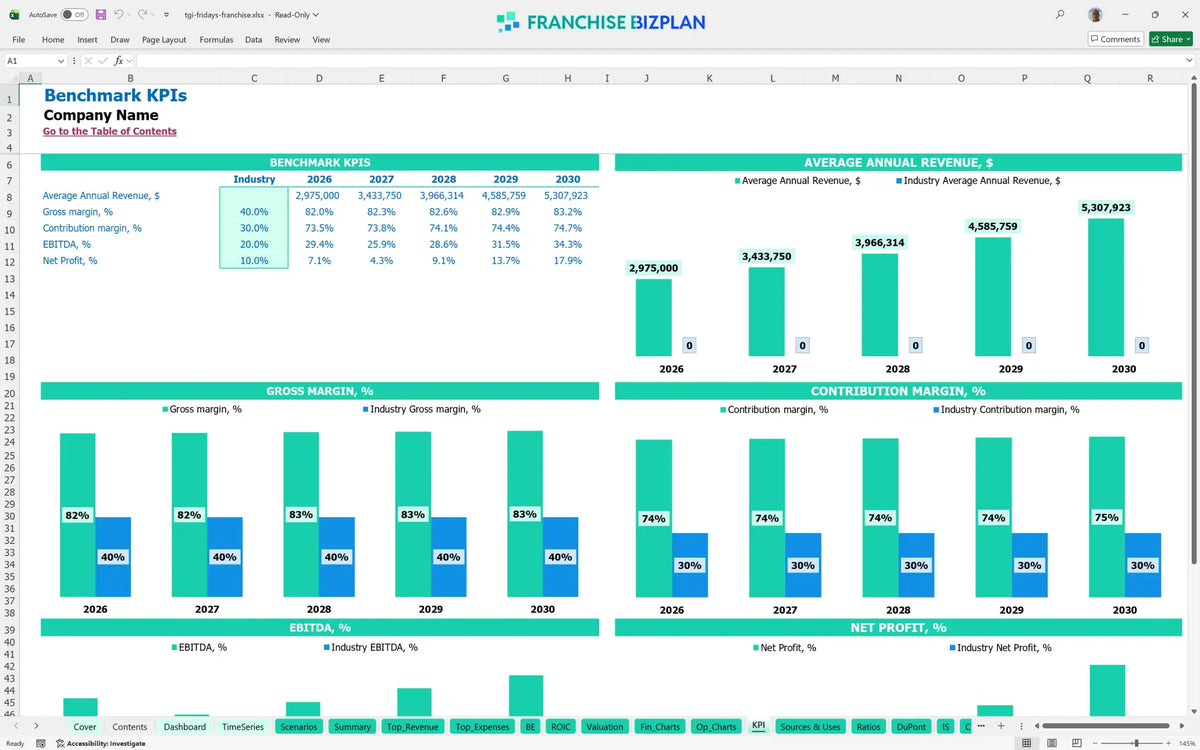Image resolution: width=1200 pixels, height=750 pixels.
Task: Open the File menu
Action: tap(18, 40)
